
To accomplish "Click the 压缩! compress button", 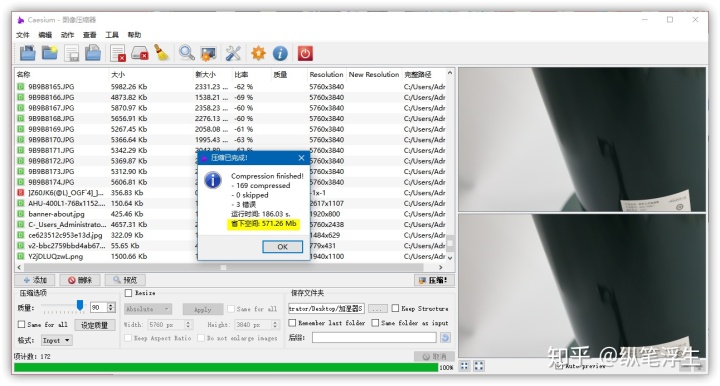I will pos(434,280).
